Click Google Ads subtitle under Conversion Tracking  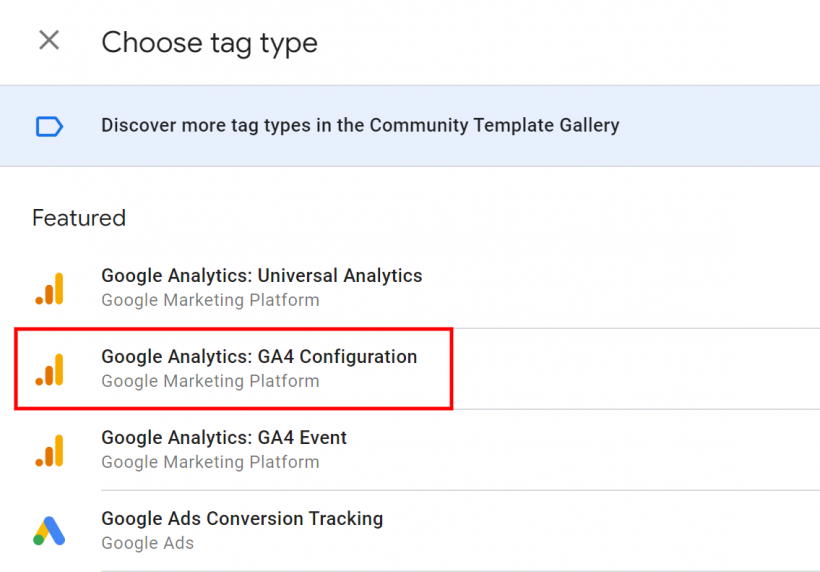pyautogui.click(x=148, y=543)
